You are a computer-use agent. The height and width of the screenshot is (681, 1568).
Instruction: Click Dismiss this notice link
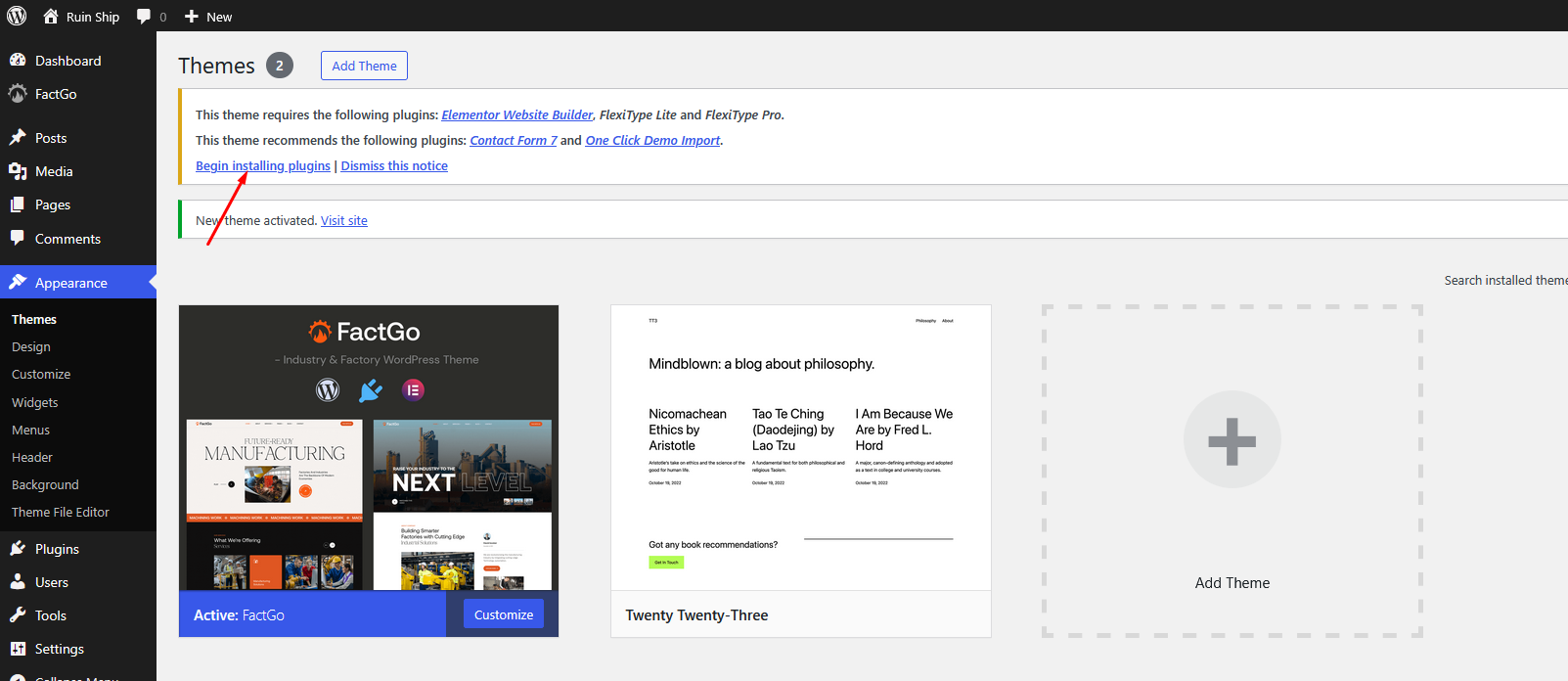coord(394,165)
